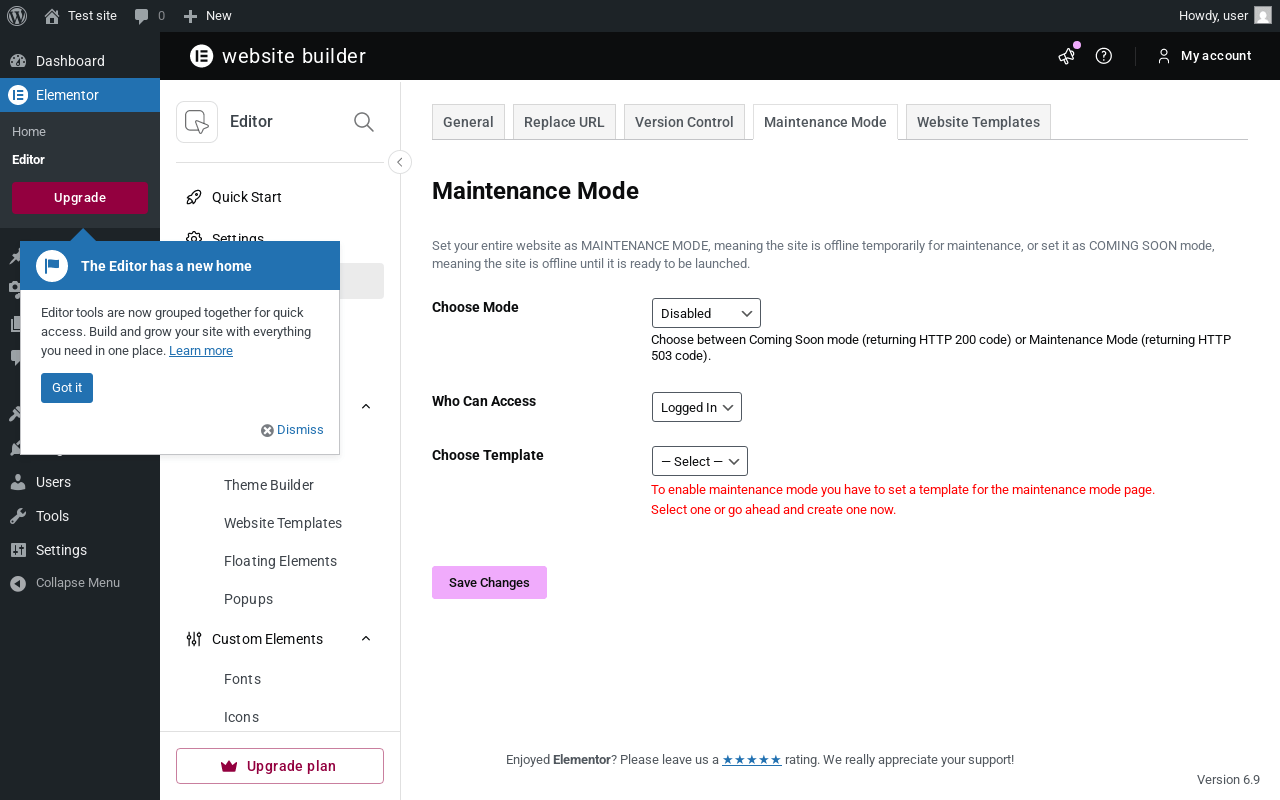The image size is (1280, 800).
Task: Click the Elementor logo beside website builder
Action: click(x=202, y=56)
